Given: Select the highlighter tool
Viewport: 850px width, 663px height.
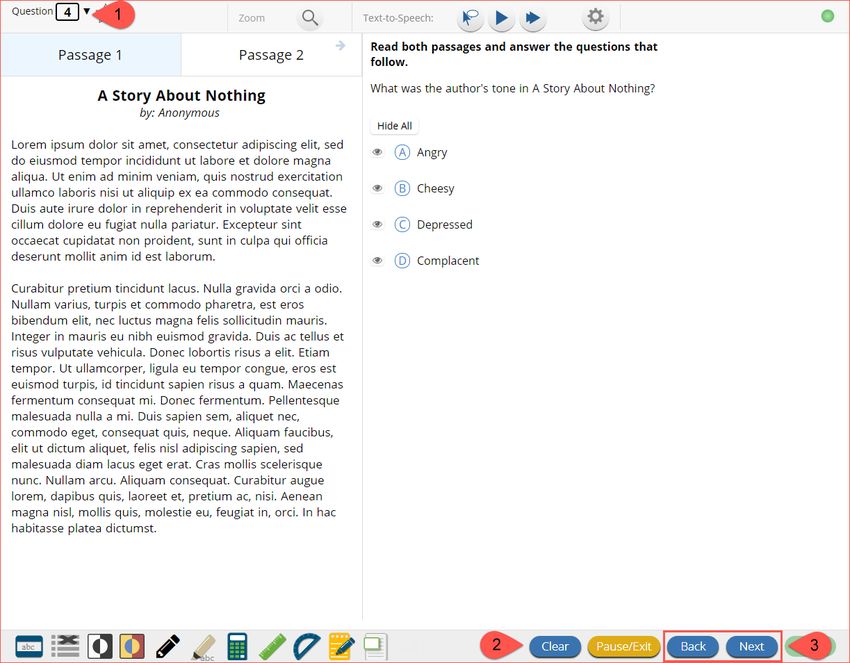Looking at the screenshot, I should [203, 647].
